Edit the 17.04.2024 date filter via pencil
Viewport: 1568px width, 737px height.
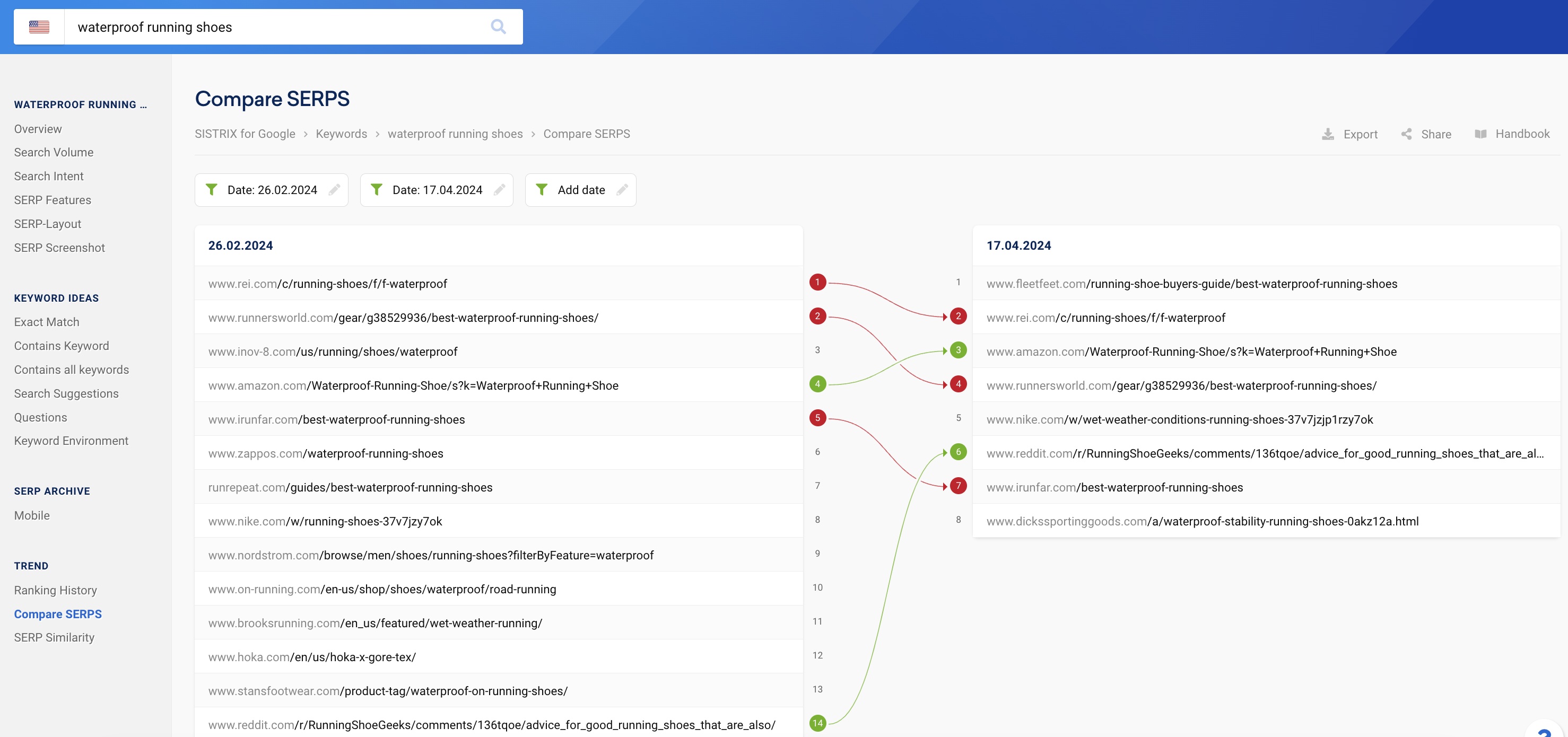point(499,190)
